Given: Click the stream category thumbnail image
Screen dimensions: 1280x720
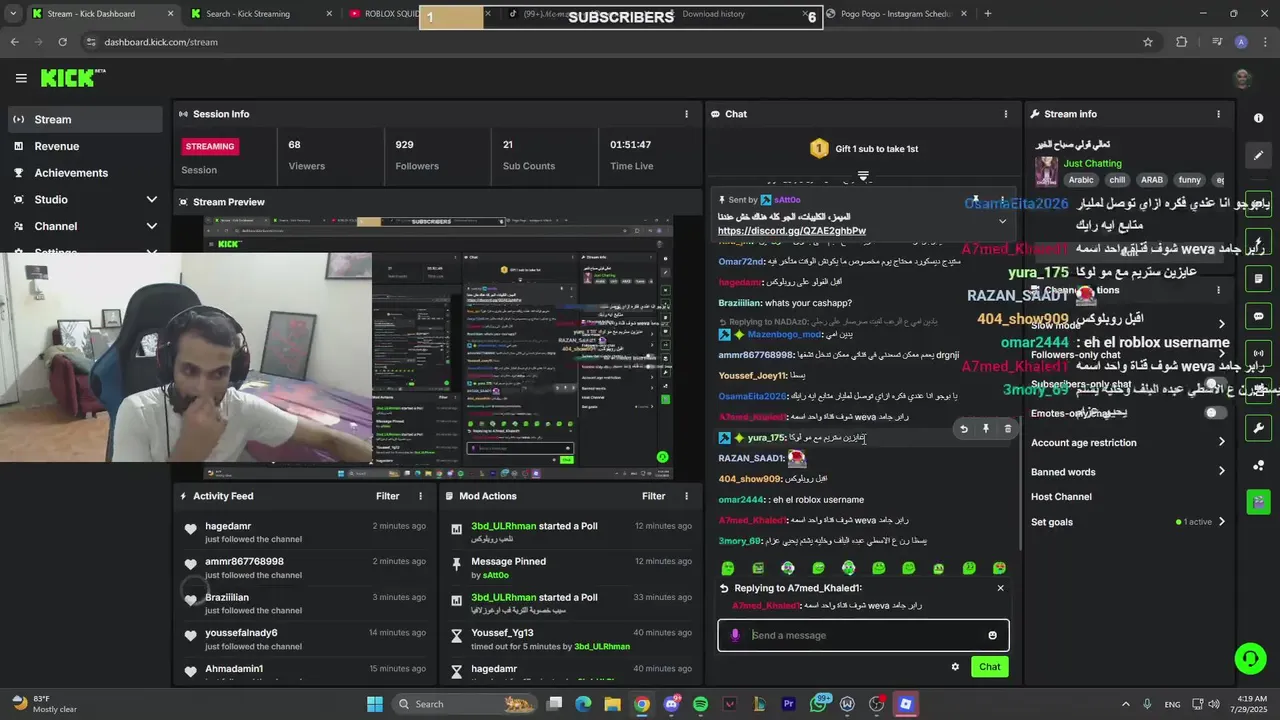Looking at the screenshot, I should click(x=1046, y=171).
